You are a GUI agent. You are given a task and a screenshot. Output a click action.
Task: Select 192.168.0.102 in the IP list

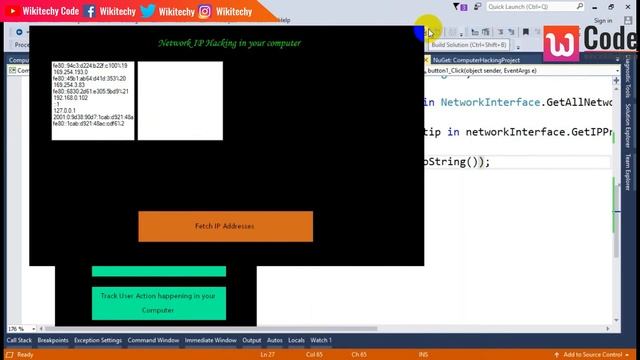tap(70, 98)
